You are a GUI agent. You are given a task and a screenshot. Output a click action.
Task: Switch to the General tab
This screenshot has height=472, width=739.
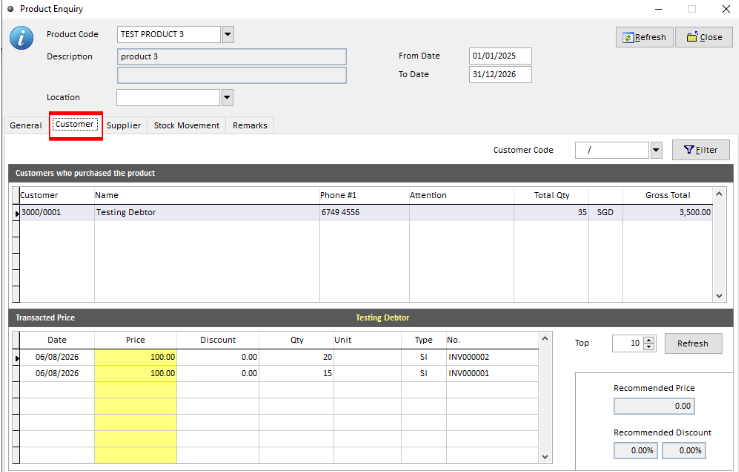coord(25,125)
